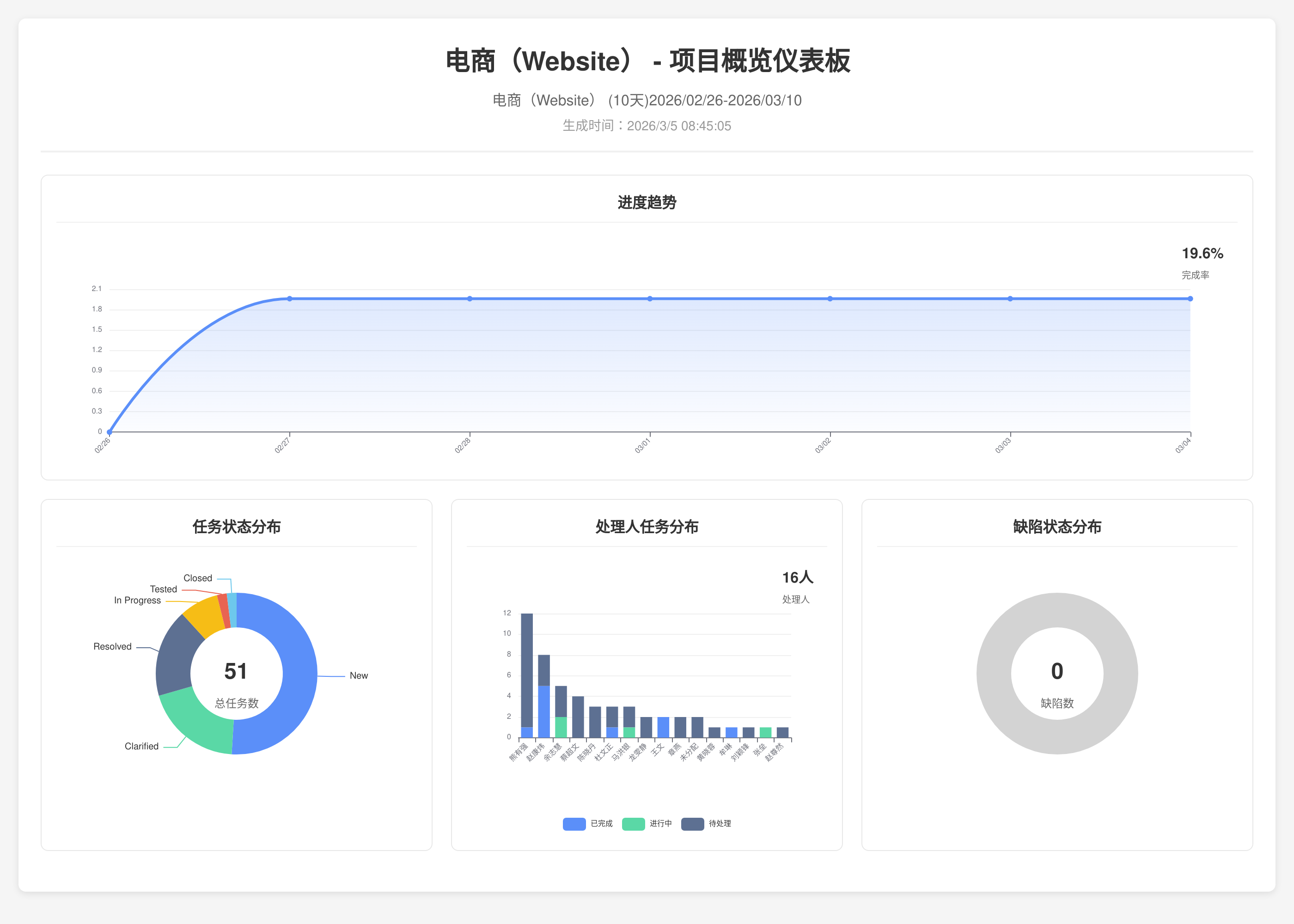Screen dimensions: 1294x924
Task: Click the 2.1 y-axis label on trend chart
Action: (x=97, y=289)
